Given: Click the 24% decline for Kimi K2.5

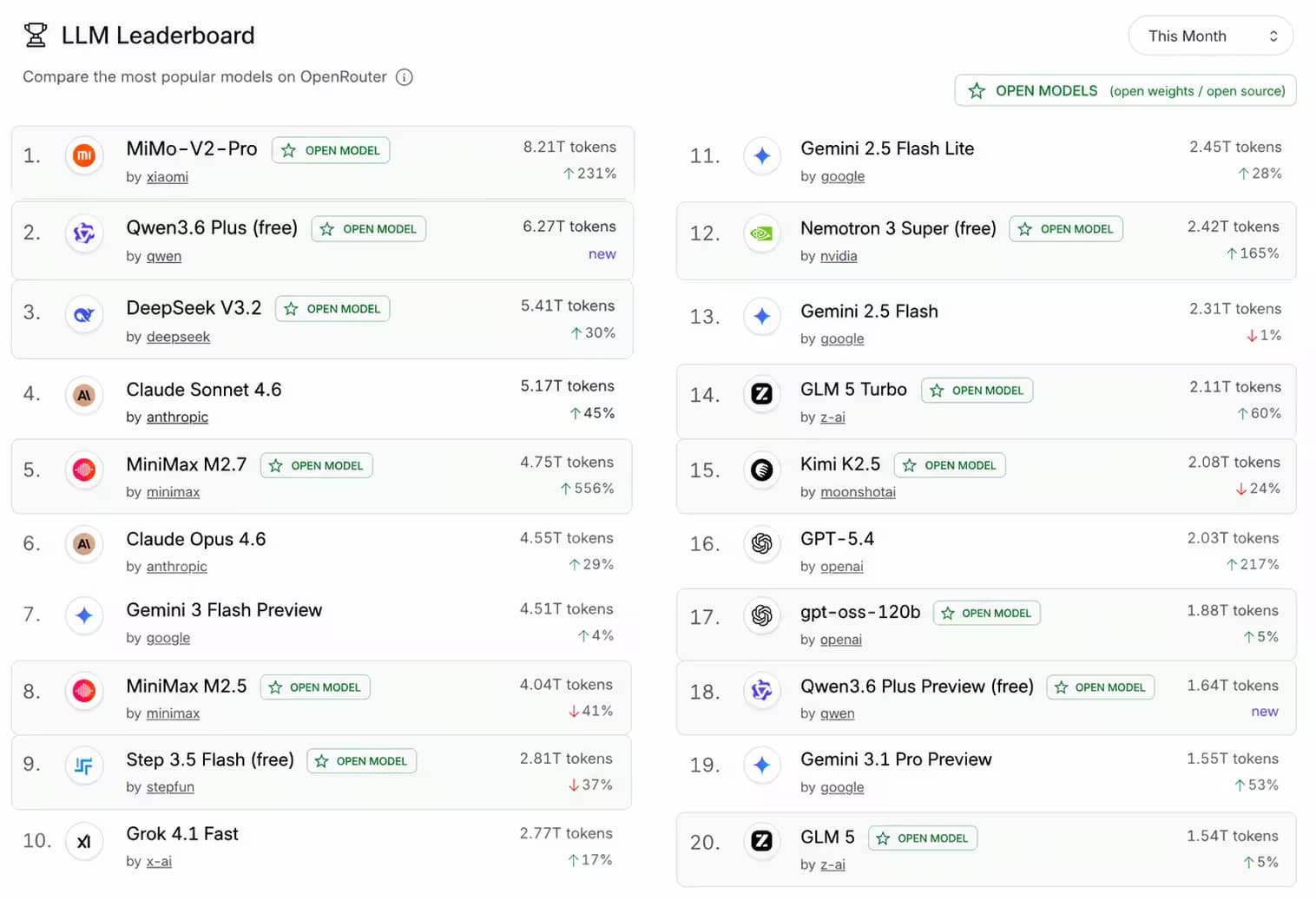Looking at the screenshot, I should pos(1258,489).
